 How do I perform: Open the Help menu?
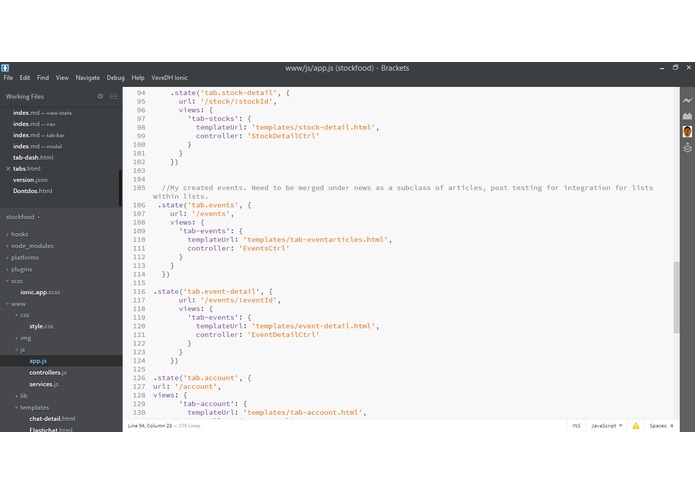click(x=138, y=78)
